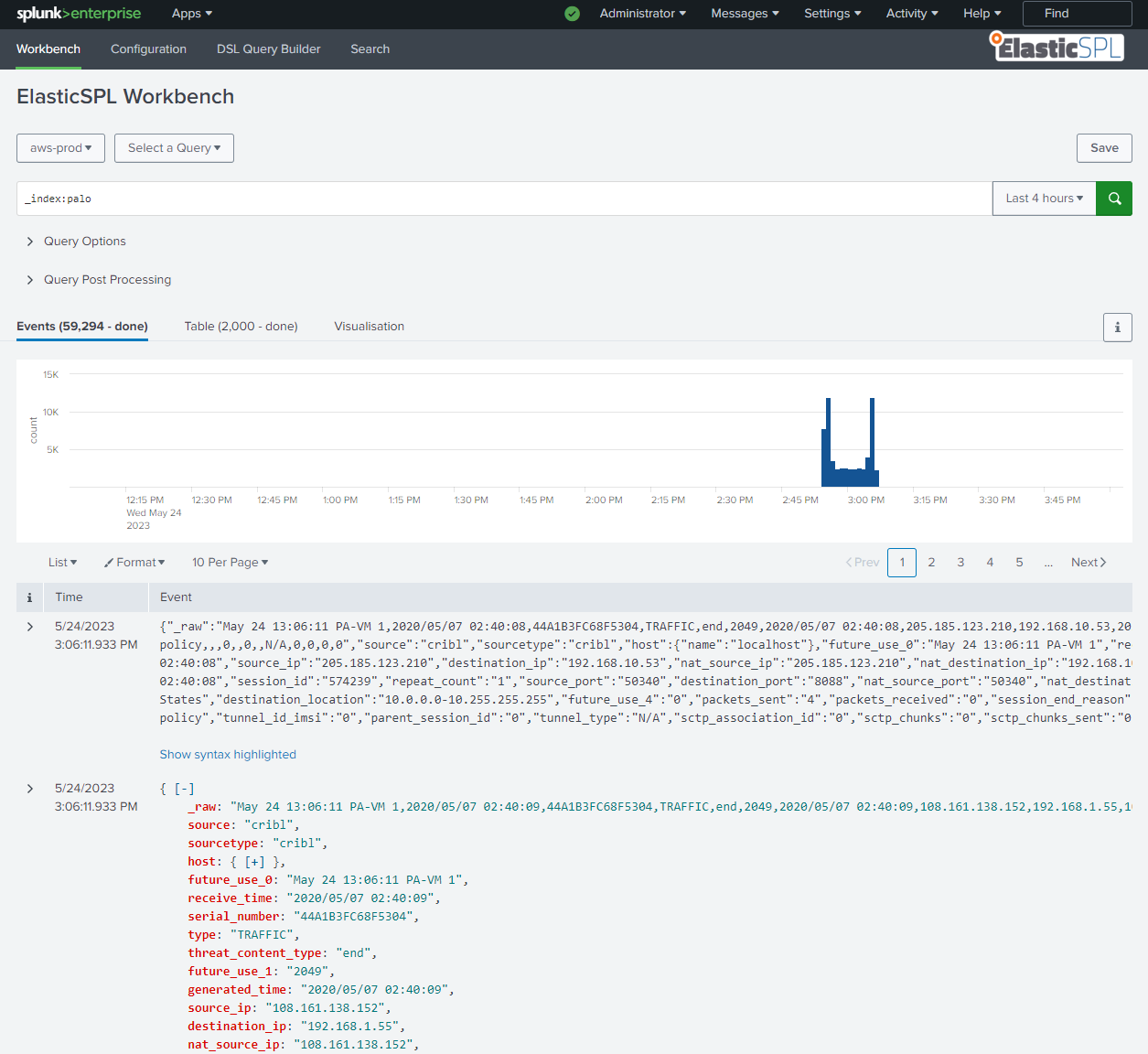Image resolution: width=1148 pixels, height=1054 pixels.
Task: Click the ElasticSPL app logo
Action: [x=1057, y=47]
